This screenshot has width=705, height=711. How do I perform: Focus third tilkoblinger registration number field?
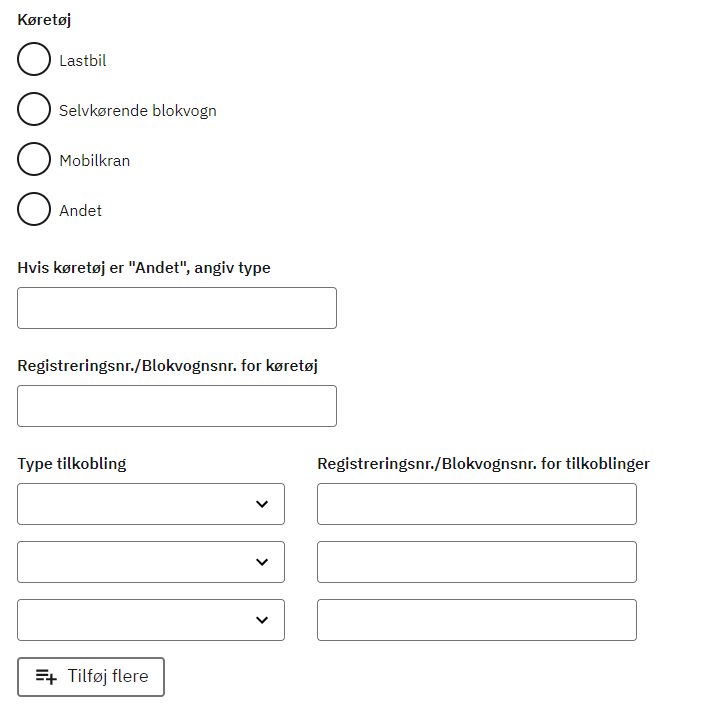tap(477, 620)
